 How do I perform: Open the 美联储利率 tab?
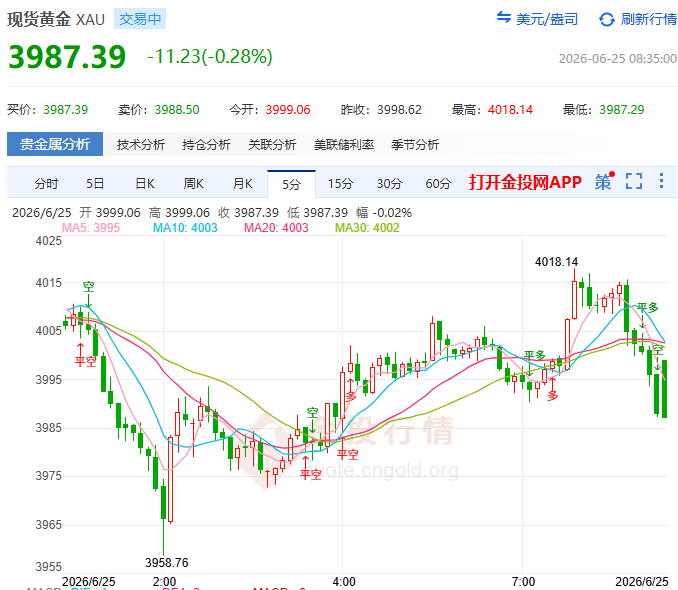click(344, 144)
